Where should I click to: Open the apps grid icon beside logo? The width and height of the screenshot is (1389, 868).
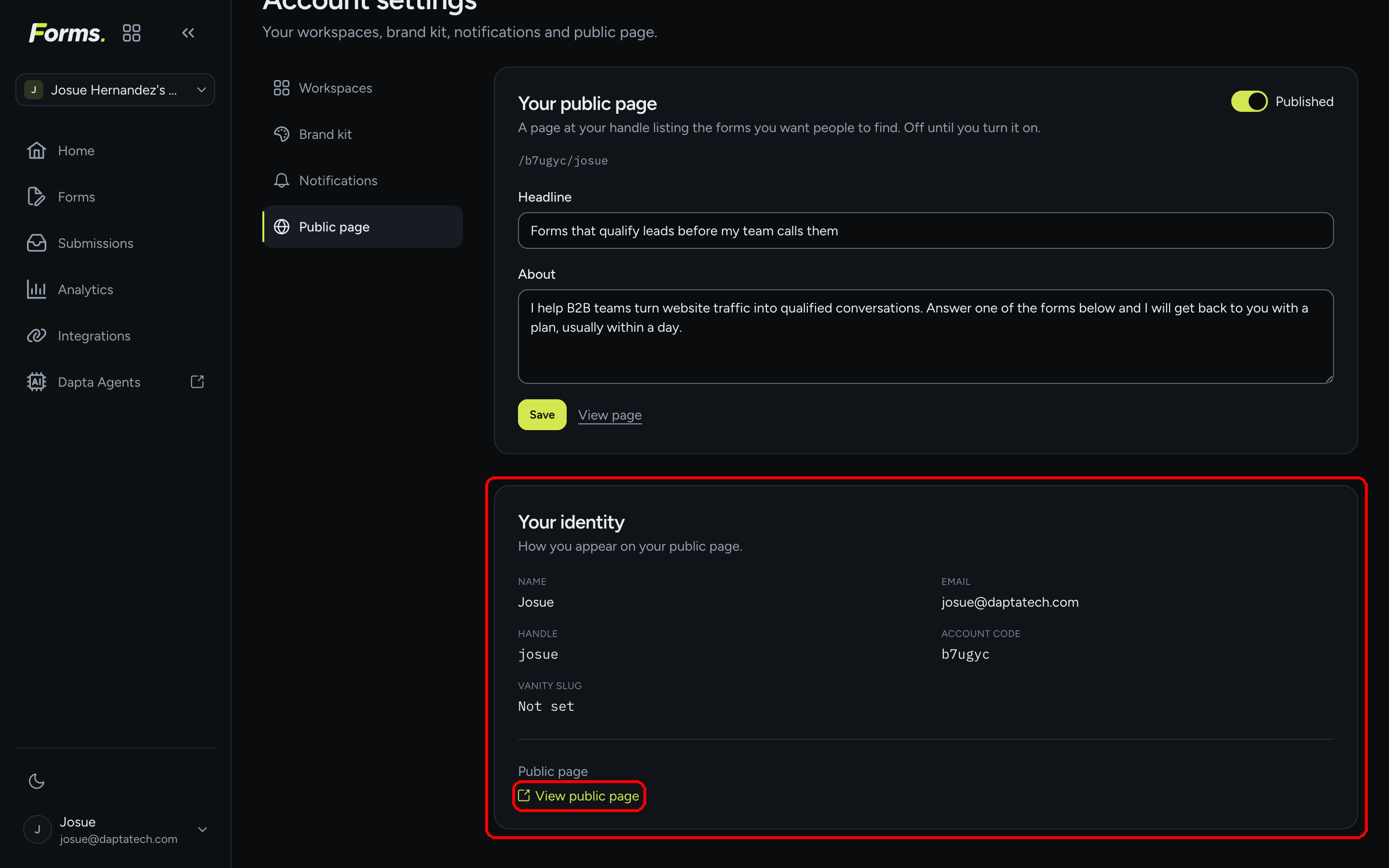(x=132, y=33)
